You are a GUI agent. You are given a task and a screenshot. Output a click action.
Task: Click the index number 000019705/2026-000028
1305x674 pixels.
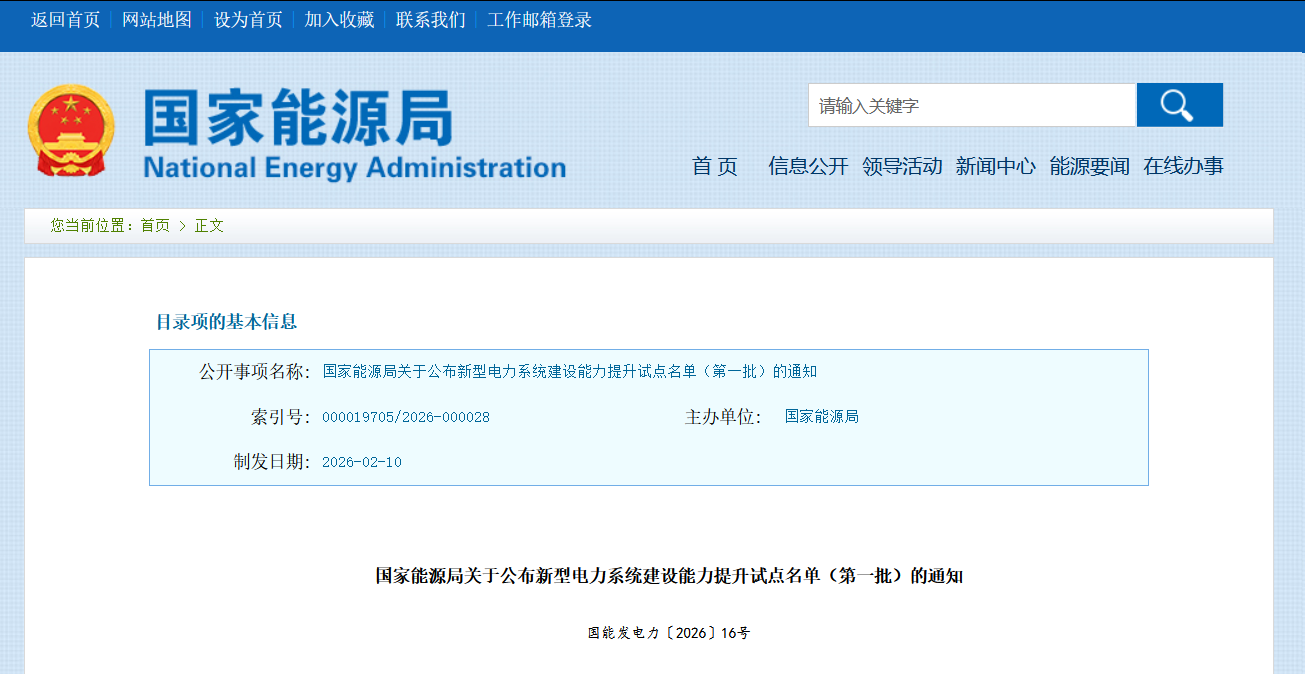405,417
